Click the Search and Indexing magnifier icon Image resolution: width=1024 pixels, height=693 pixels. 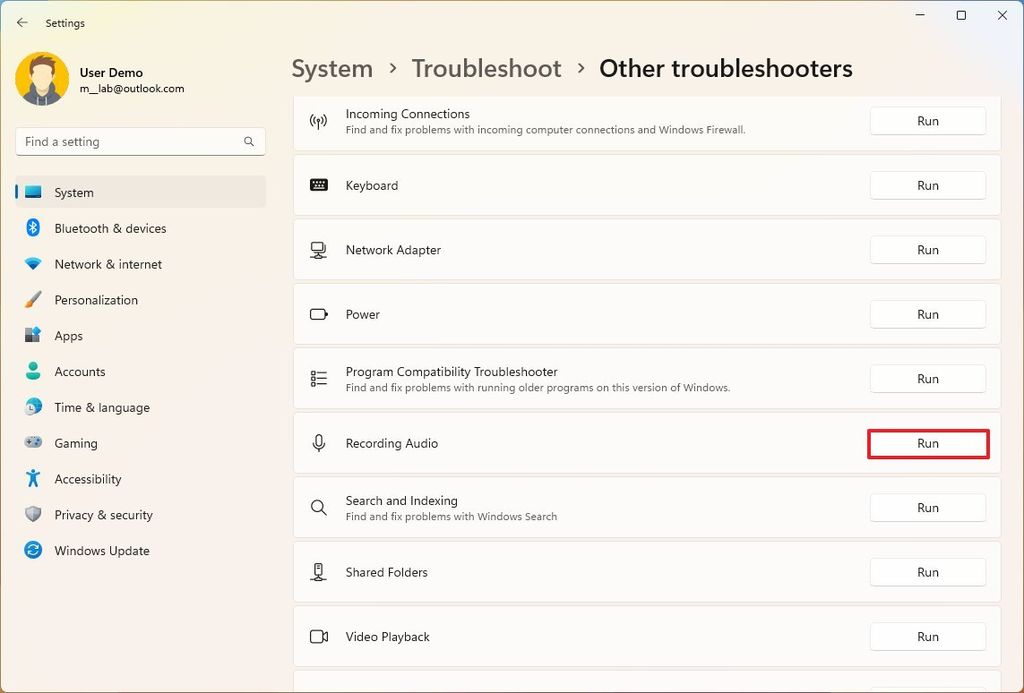tap(317, 507)
